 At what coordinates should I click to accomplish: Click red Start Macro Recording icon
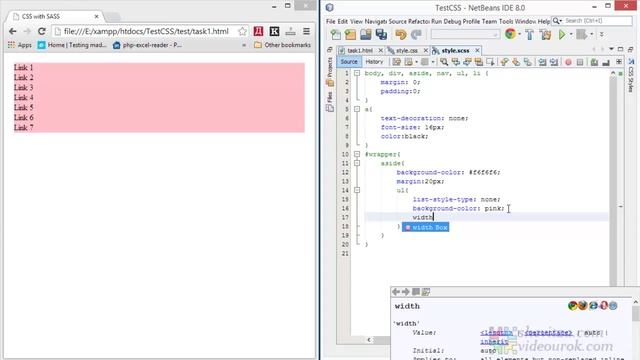(568, 62)
